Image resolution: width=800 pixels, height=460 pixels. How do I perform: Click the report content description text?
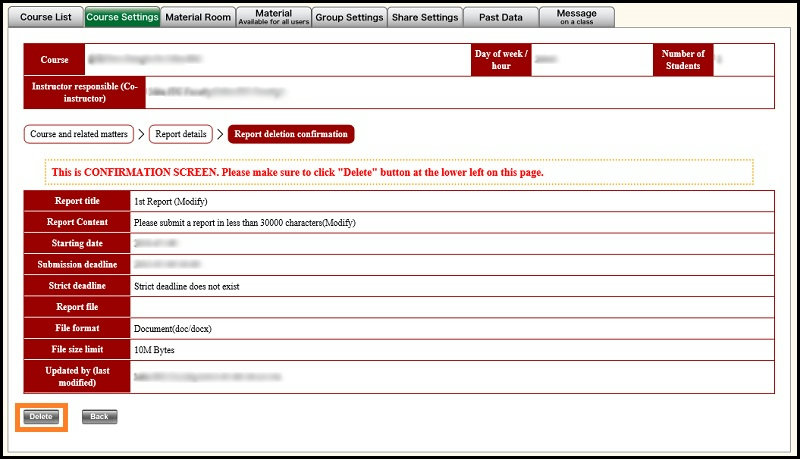coord(244,222)
